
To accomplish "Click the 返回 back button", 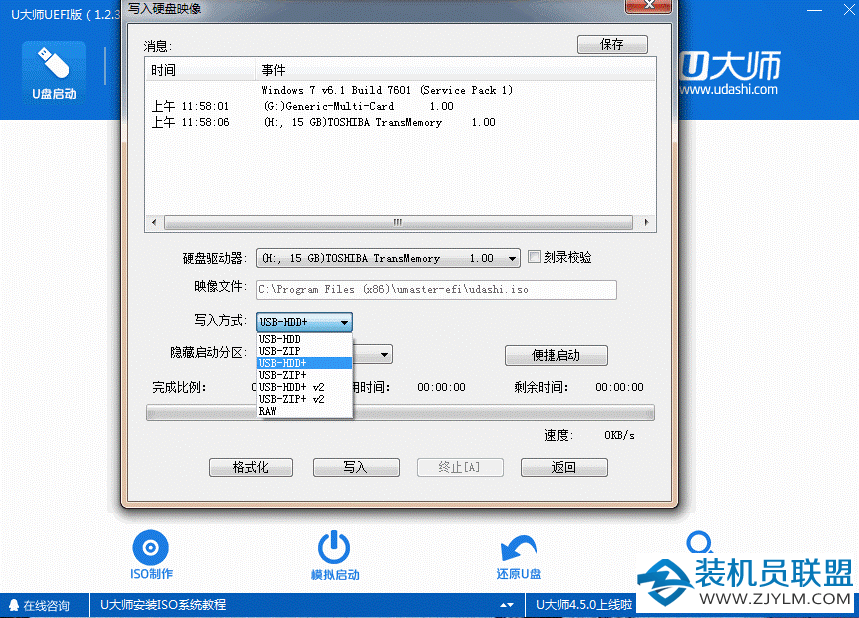I will point(564,467).
